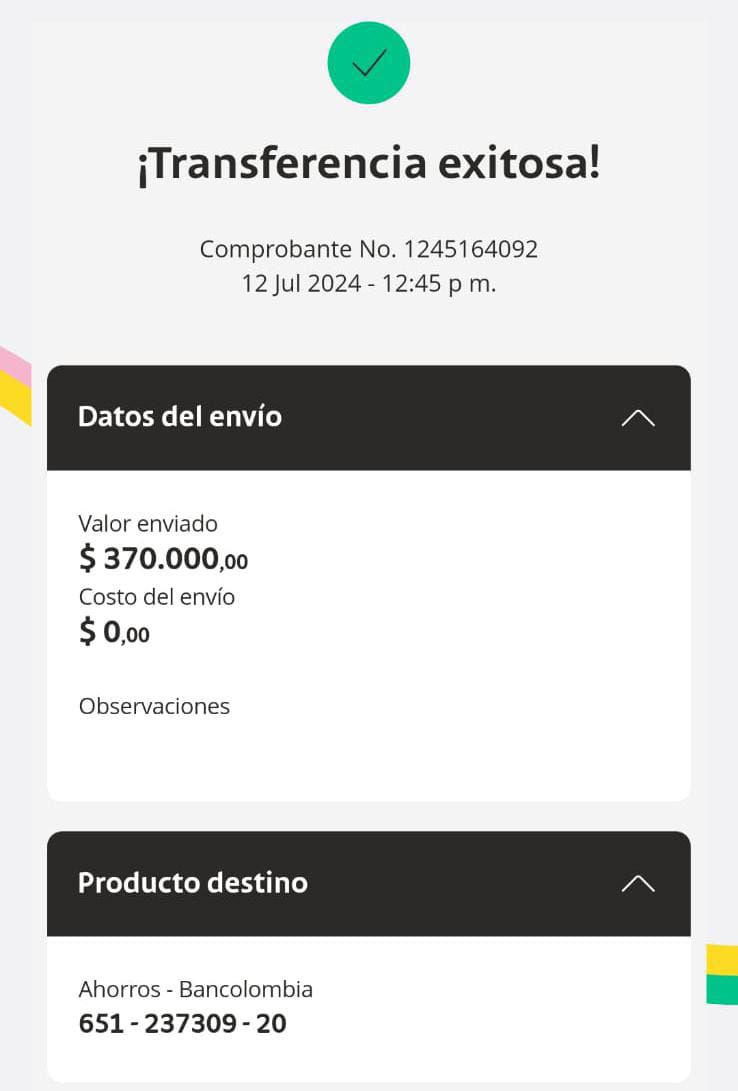This screenshot has width=738, height=1091.
Task: Tap the pink and yellow stripe decoration
Action: pos(14,383)
